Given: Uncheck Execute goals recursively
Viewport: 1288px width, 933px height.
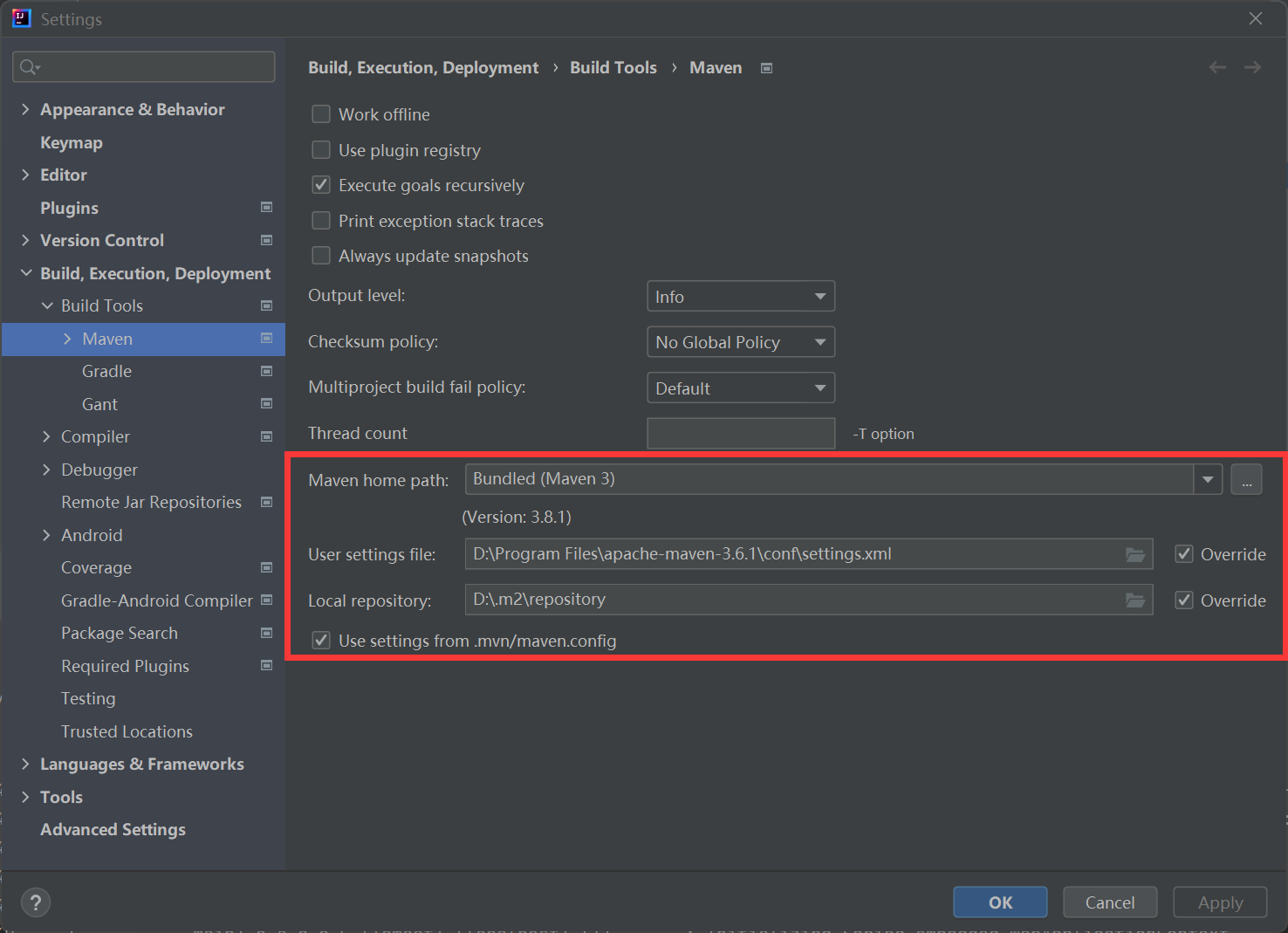Looking at the screenshot, I should (321, 185).
